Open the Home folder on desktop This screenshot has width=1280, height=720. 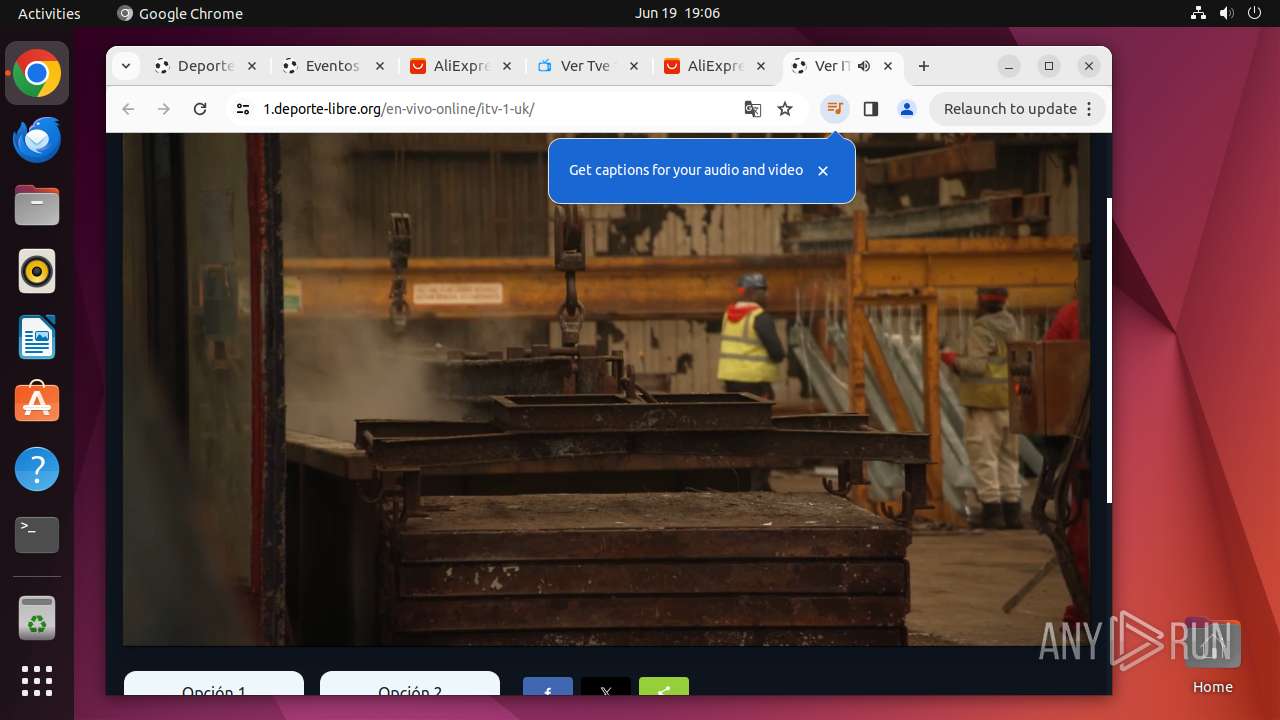click(1212, 655)
